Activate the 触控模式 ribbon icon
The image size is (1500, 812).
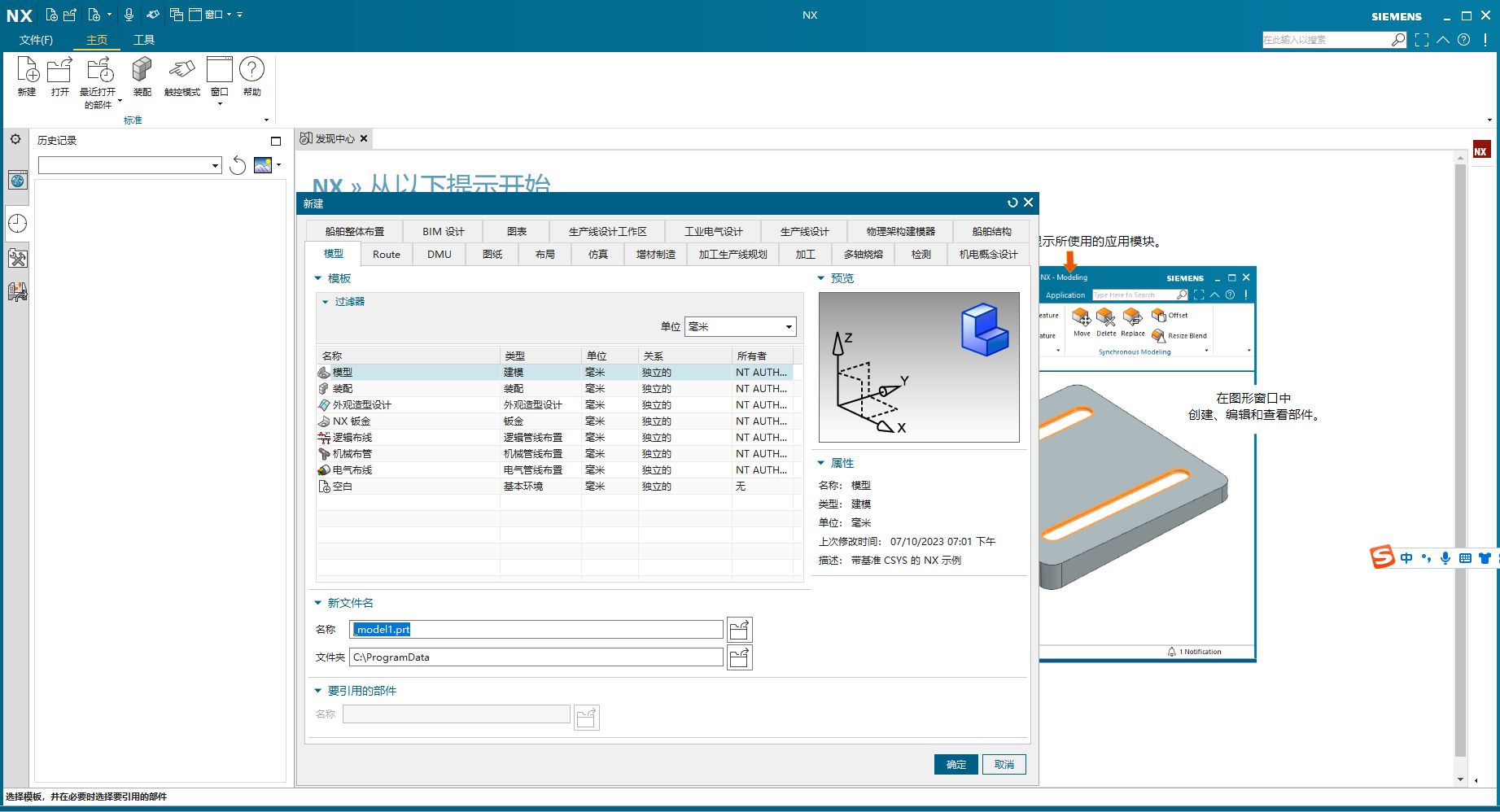click(181, 77)
